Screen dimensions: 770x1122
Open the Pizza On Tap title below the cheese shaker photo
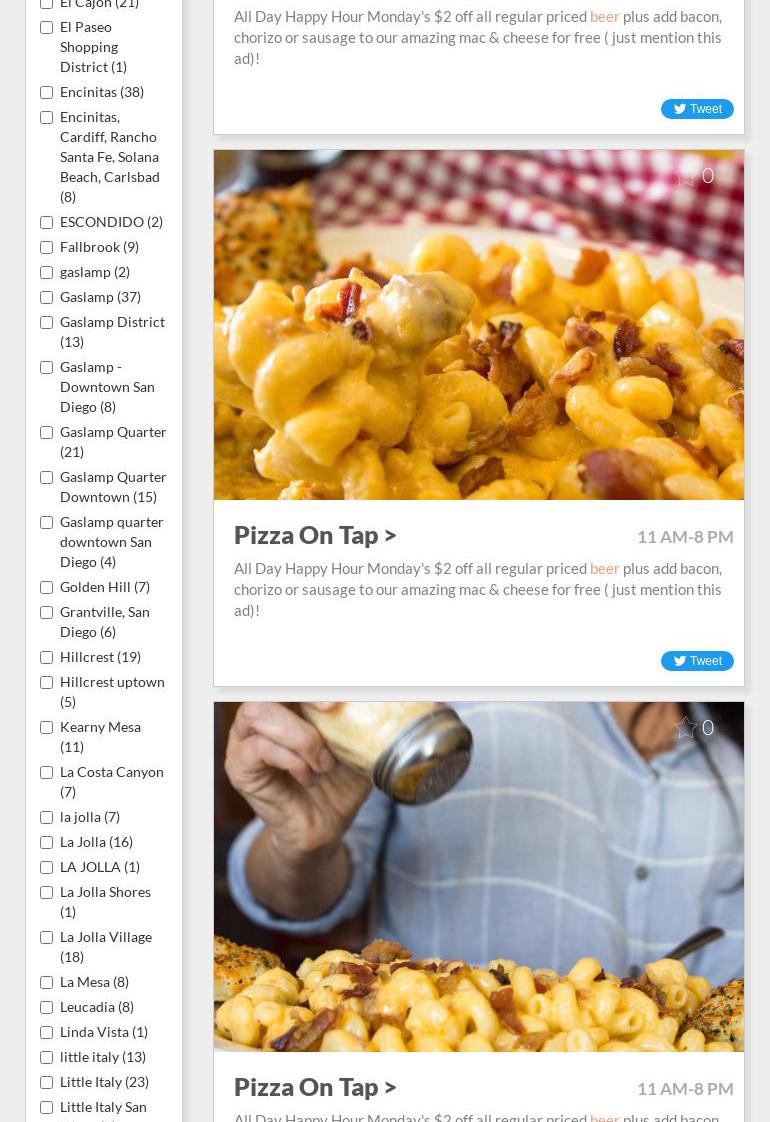pyautogui.click(x=315, y=1087)
